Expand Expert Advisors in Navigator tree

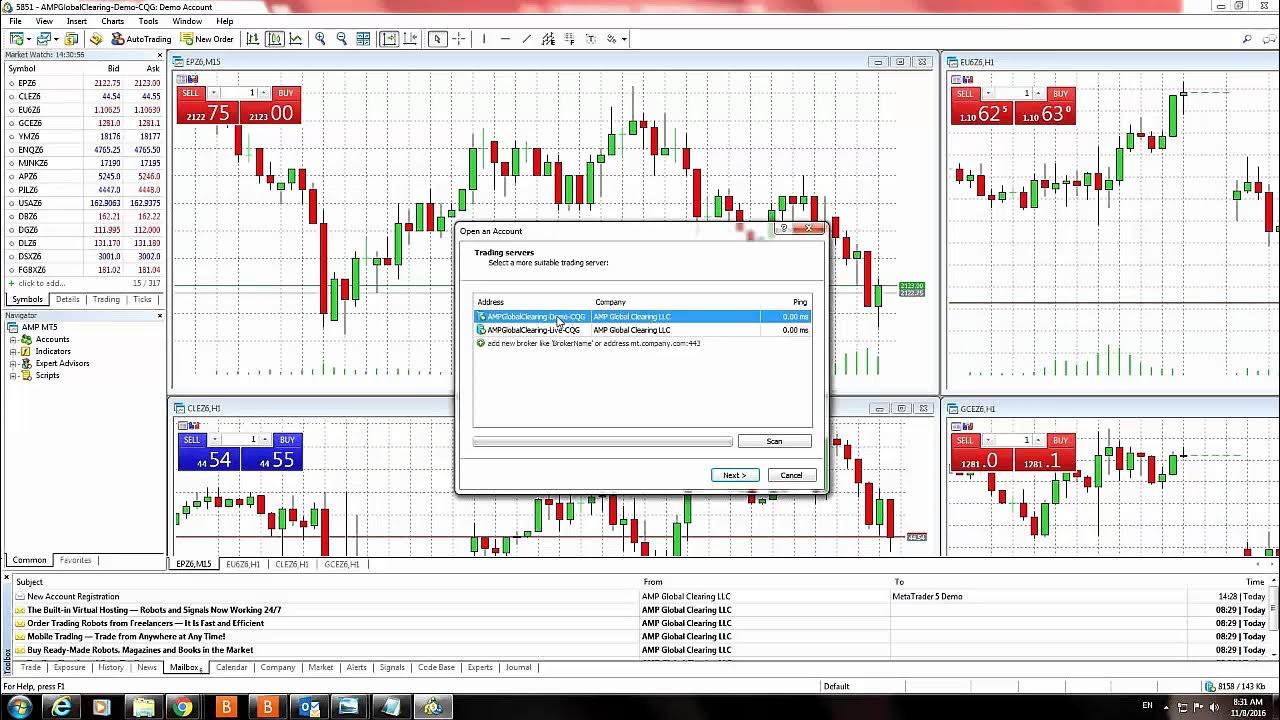(14, 363)
